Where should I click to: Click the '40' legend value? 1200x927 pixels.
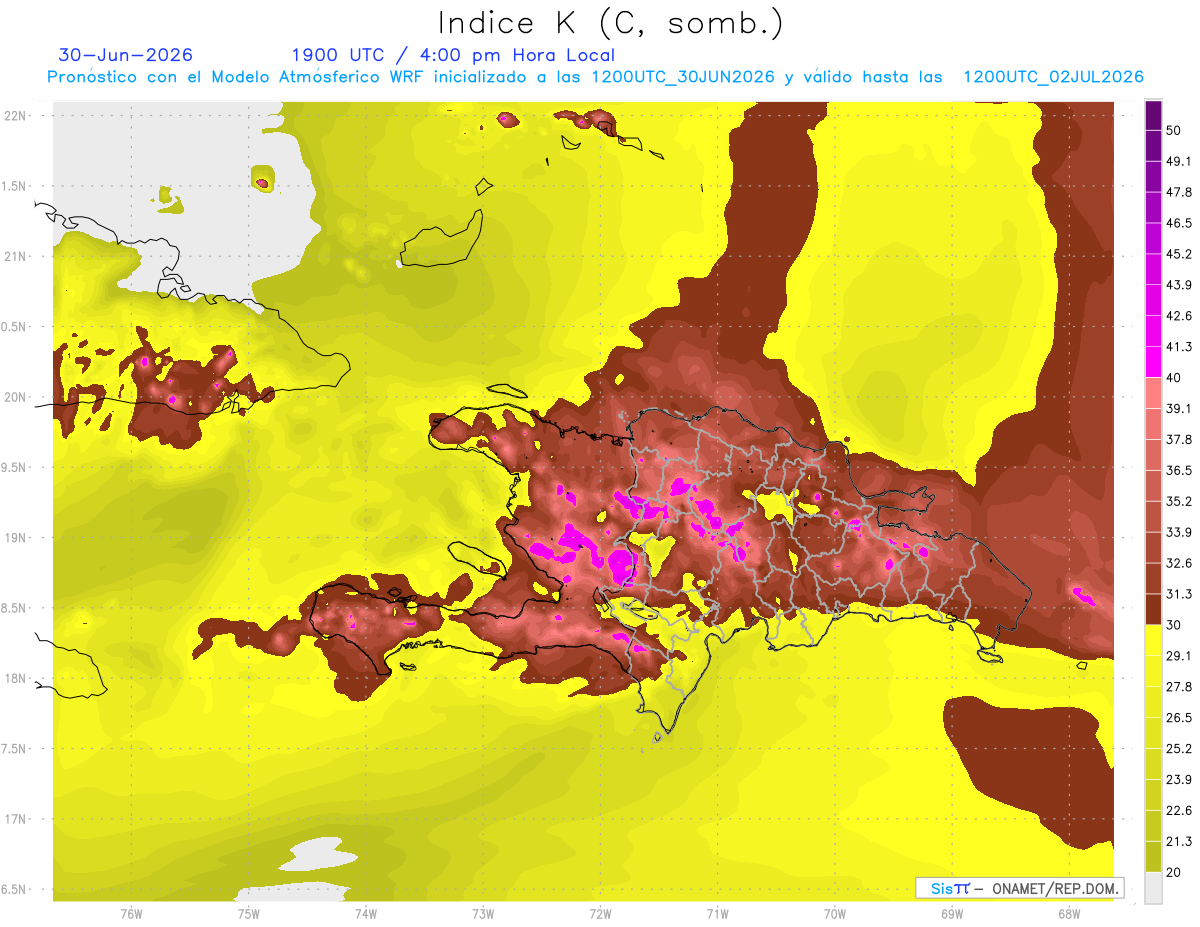pos(1174,377)
